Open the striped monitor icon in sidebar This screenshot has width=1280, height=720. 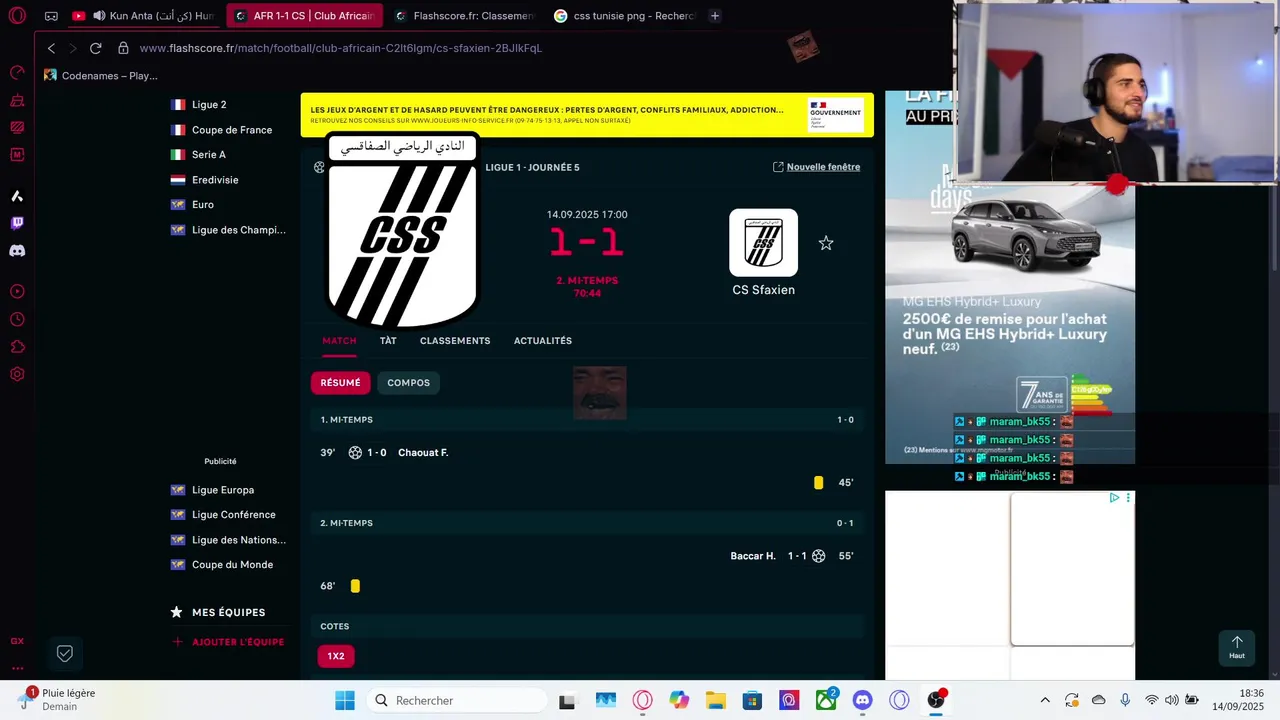pyautogui.click(x=17, y=127)
